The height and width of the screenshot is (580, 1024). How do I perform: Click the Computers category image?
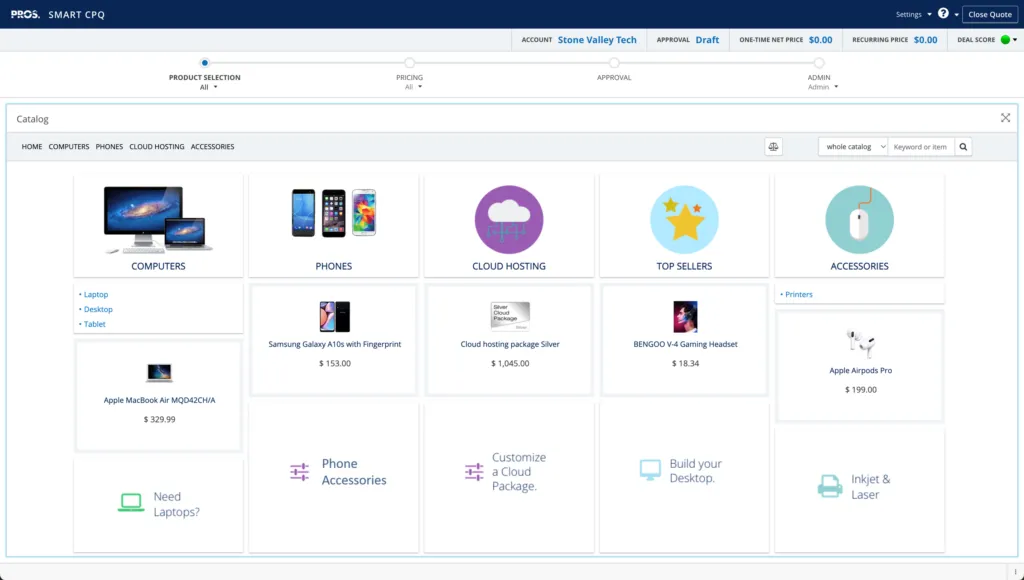pyautogui.click(x=158, y=220)
